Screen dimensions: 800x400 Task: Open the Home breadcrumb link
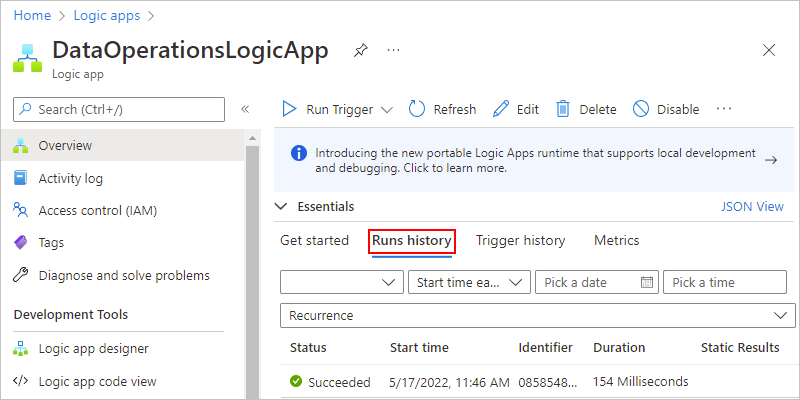(32, 16)
